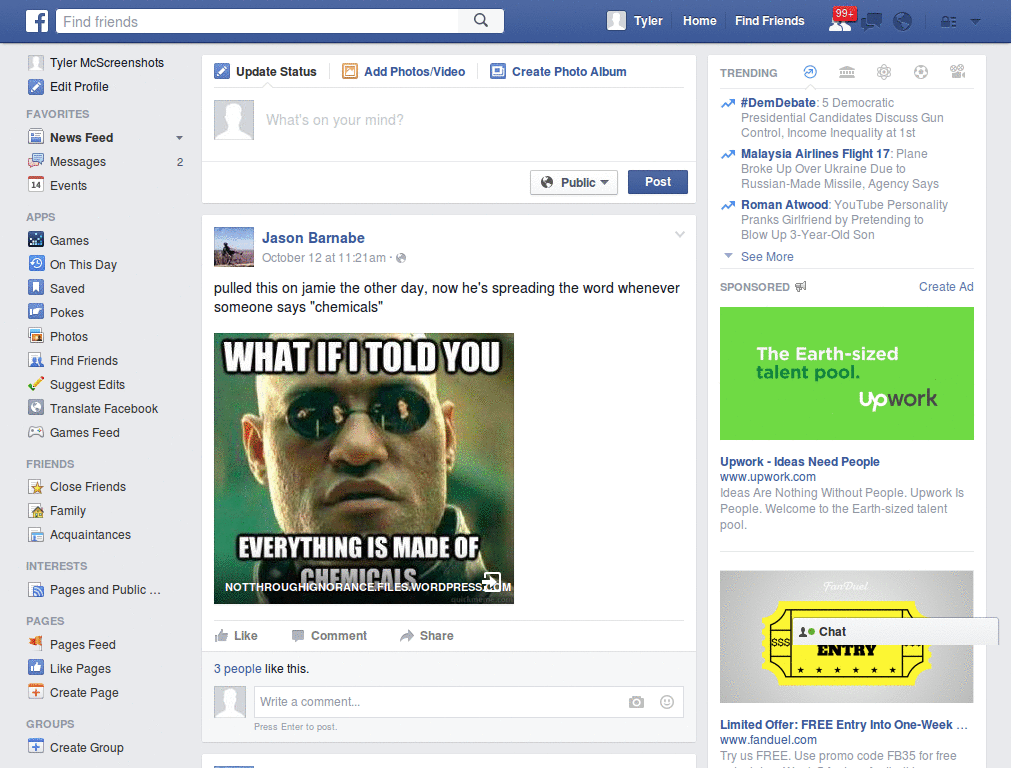Click the Find friends search field
This screenshot has width=1024, height=768.
tap(258, 21)
